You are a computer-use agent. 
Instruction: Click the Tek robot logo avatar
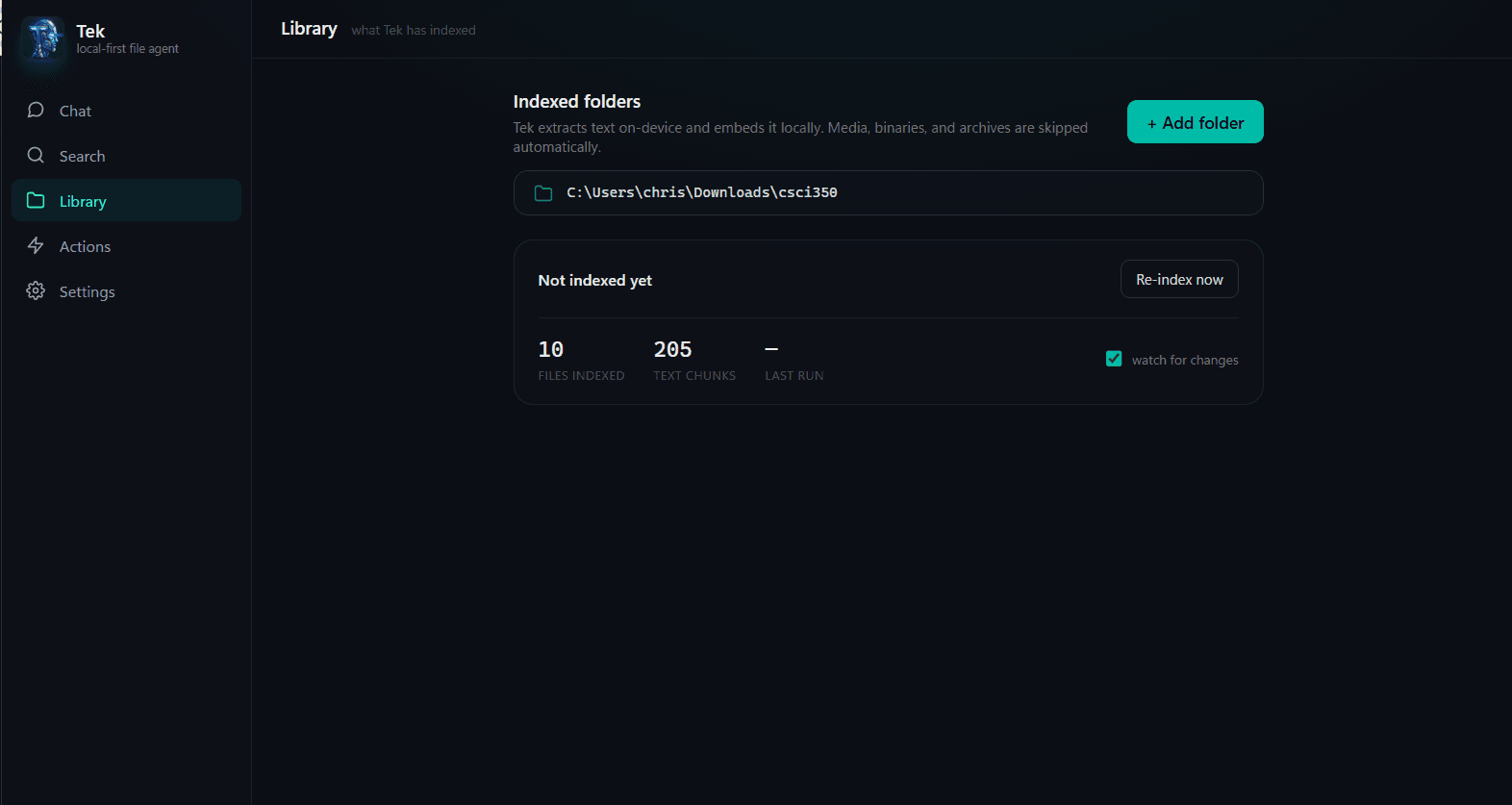42,39
